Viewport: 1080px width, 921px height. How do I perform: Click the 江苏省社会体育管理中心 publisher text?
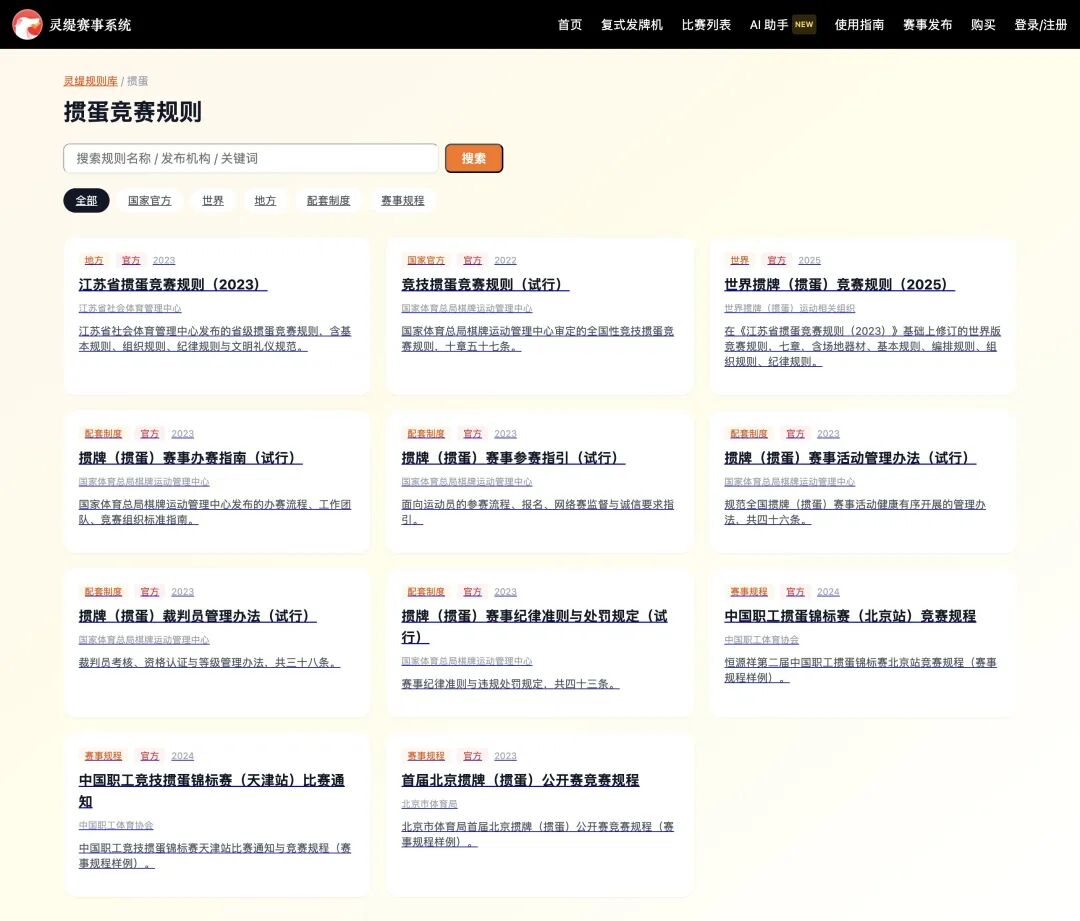coord(130,308)
